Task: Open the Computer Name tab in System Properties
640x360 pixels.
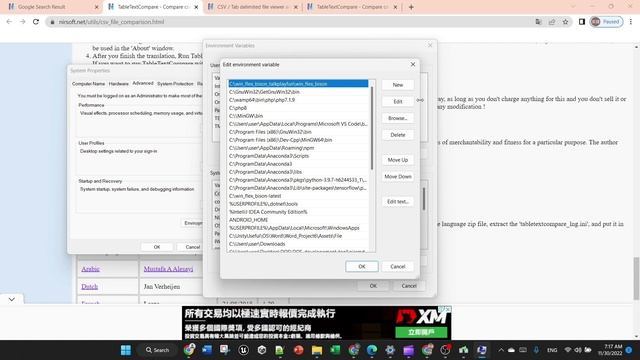Action: (89, 84)
